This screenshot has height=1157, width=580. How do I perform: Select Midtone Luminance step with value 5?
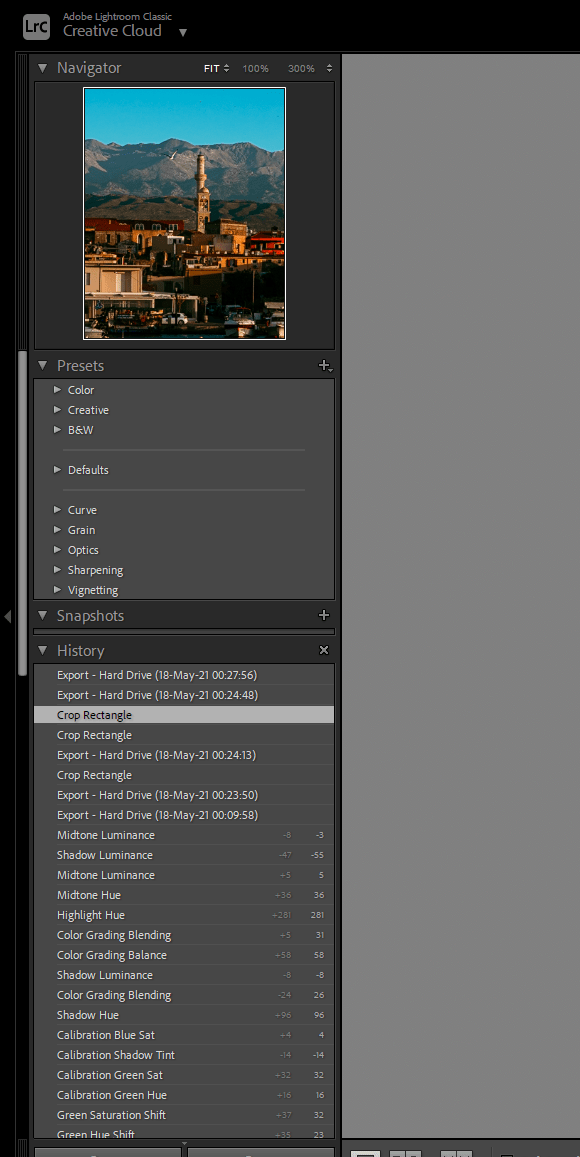(x=184, y=874)
